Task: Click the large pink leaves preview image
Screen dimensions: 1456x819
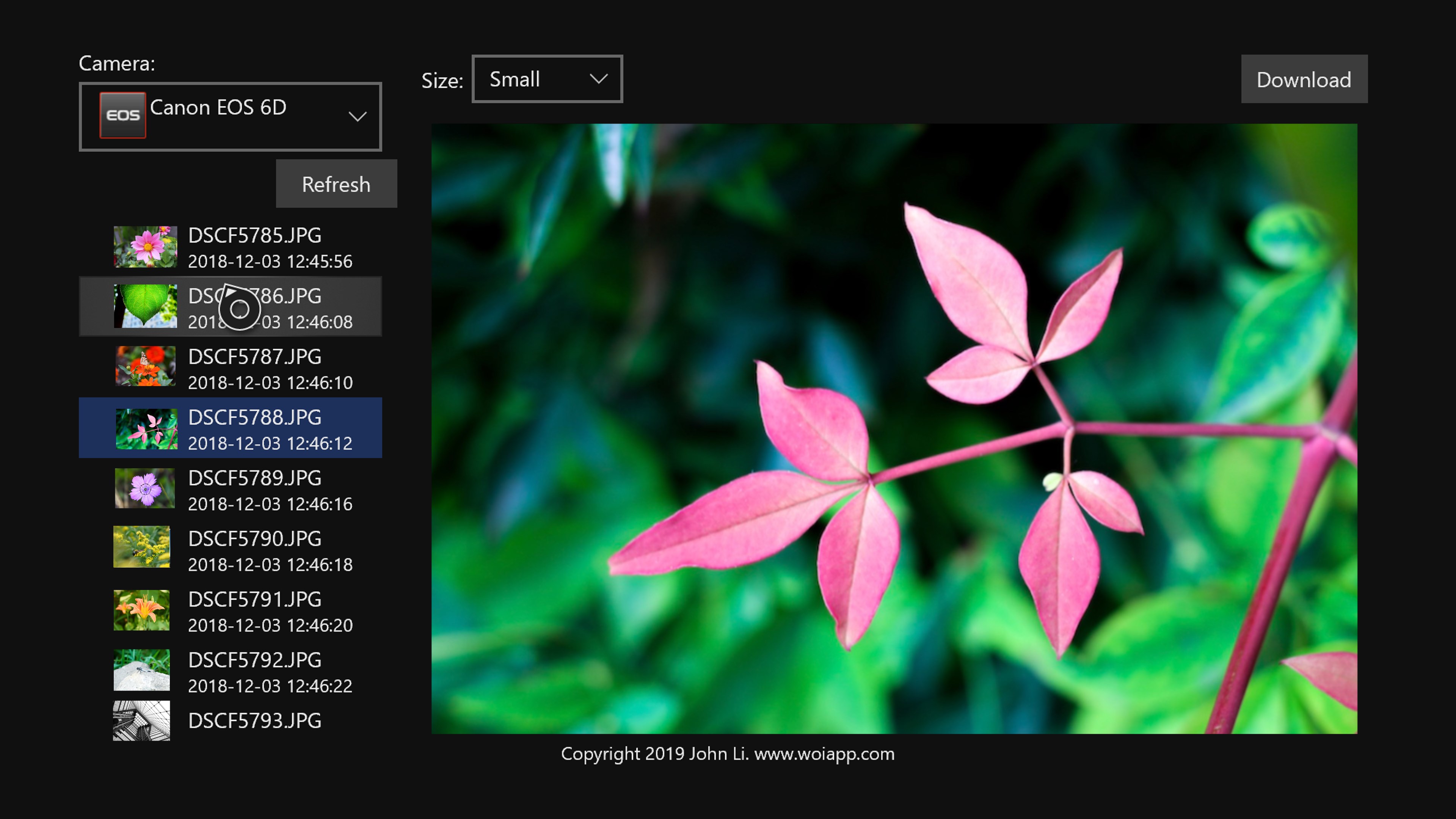Action: pos(894,428)
